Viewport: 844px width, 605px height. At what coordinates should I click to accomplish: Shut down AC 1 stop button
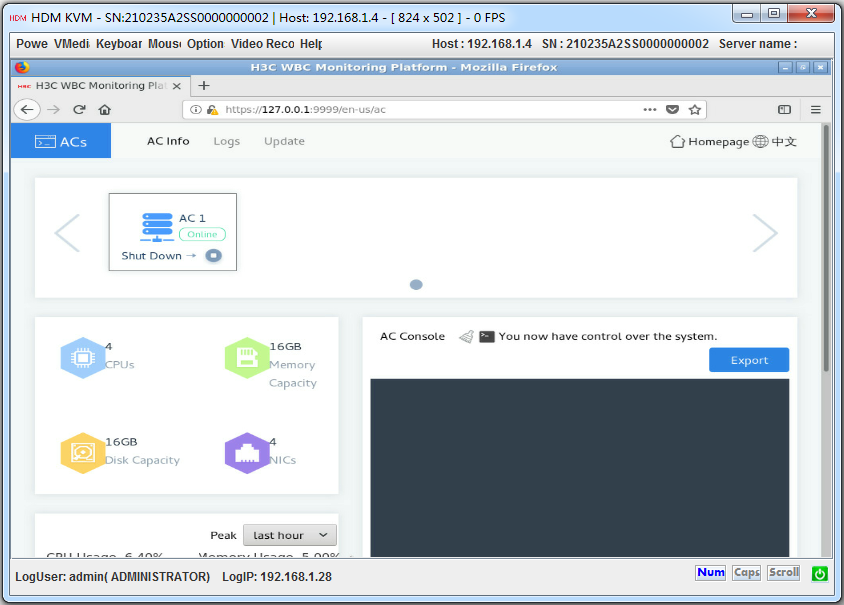pyautogui.click(x=214, y=256)
